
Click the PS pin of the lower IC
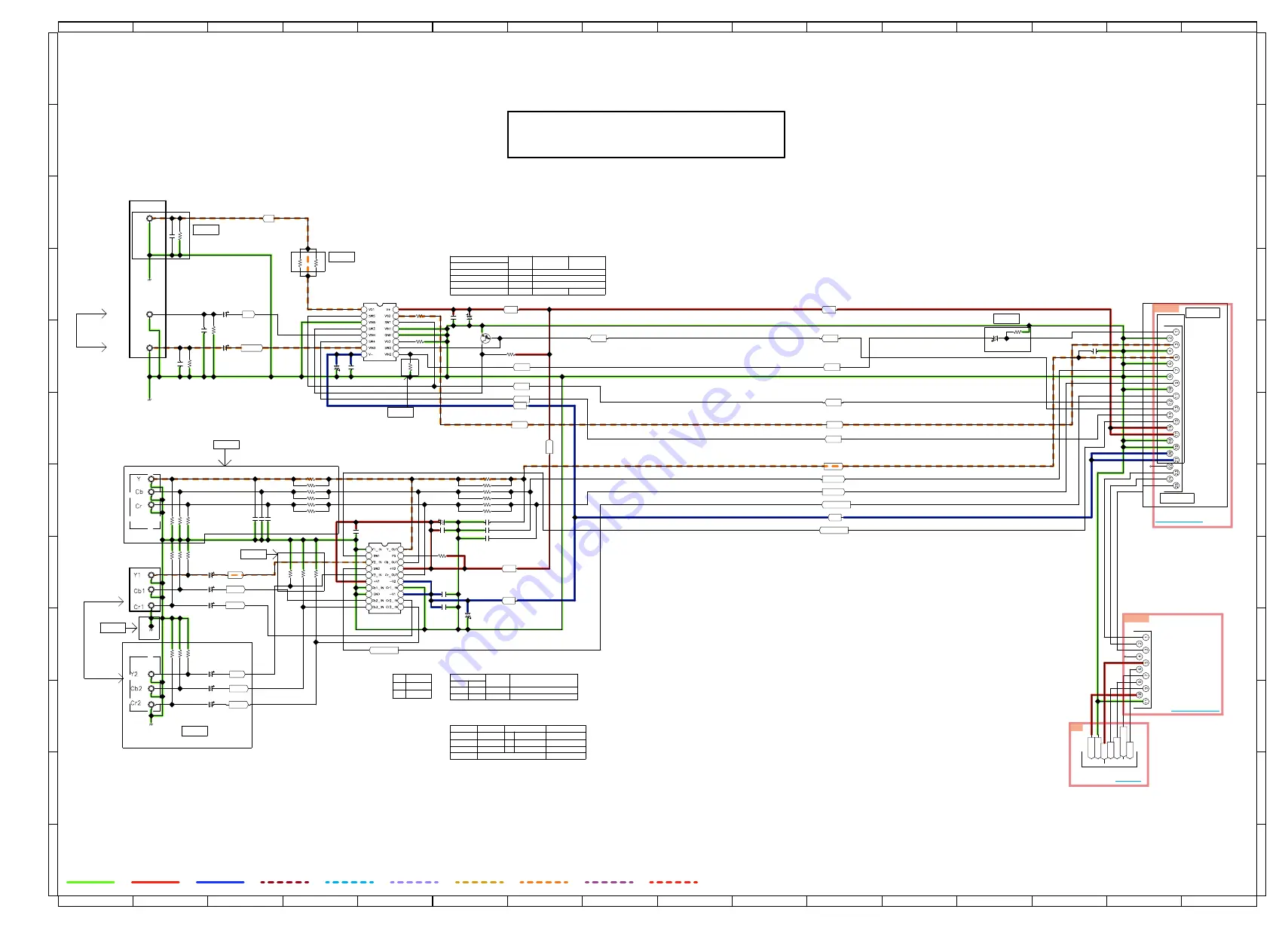click(400, 556)
